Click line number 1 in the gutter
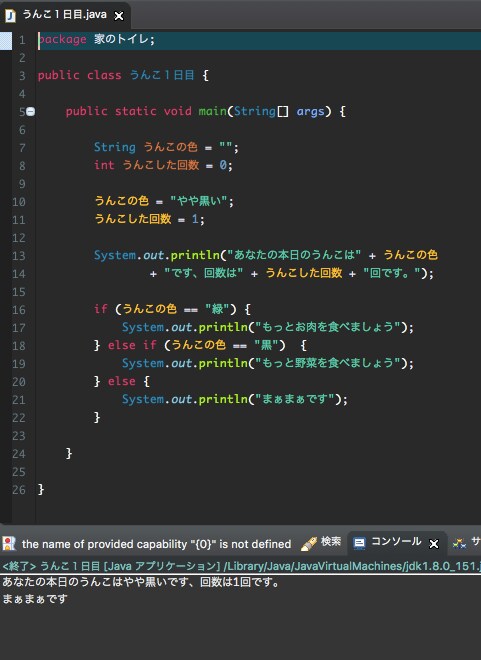481x660 pixels. 22,40
